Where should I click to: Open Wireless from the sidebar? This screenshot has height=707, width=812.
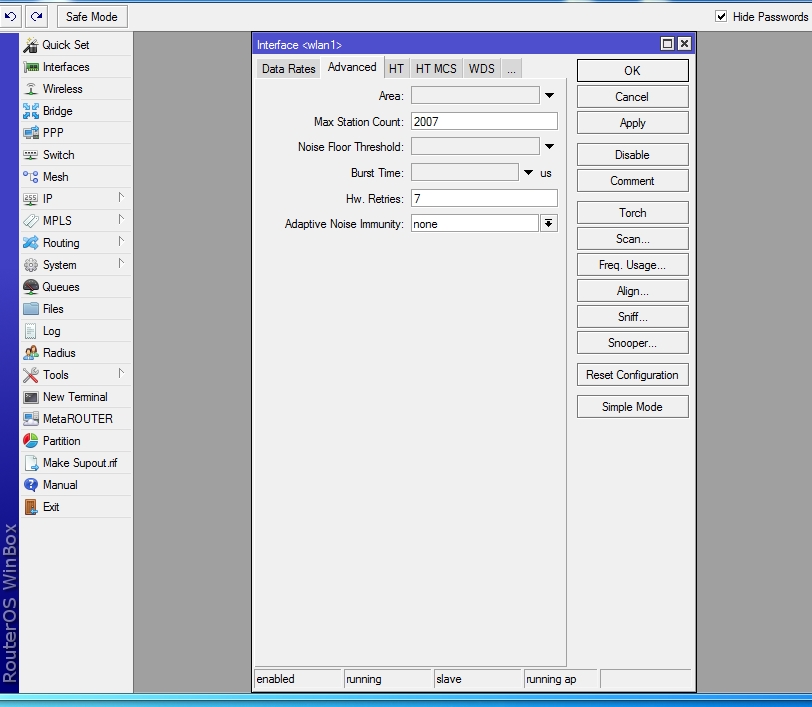(62, 89)
